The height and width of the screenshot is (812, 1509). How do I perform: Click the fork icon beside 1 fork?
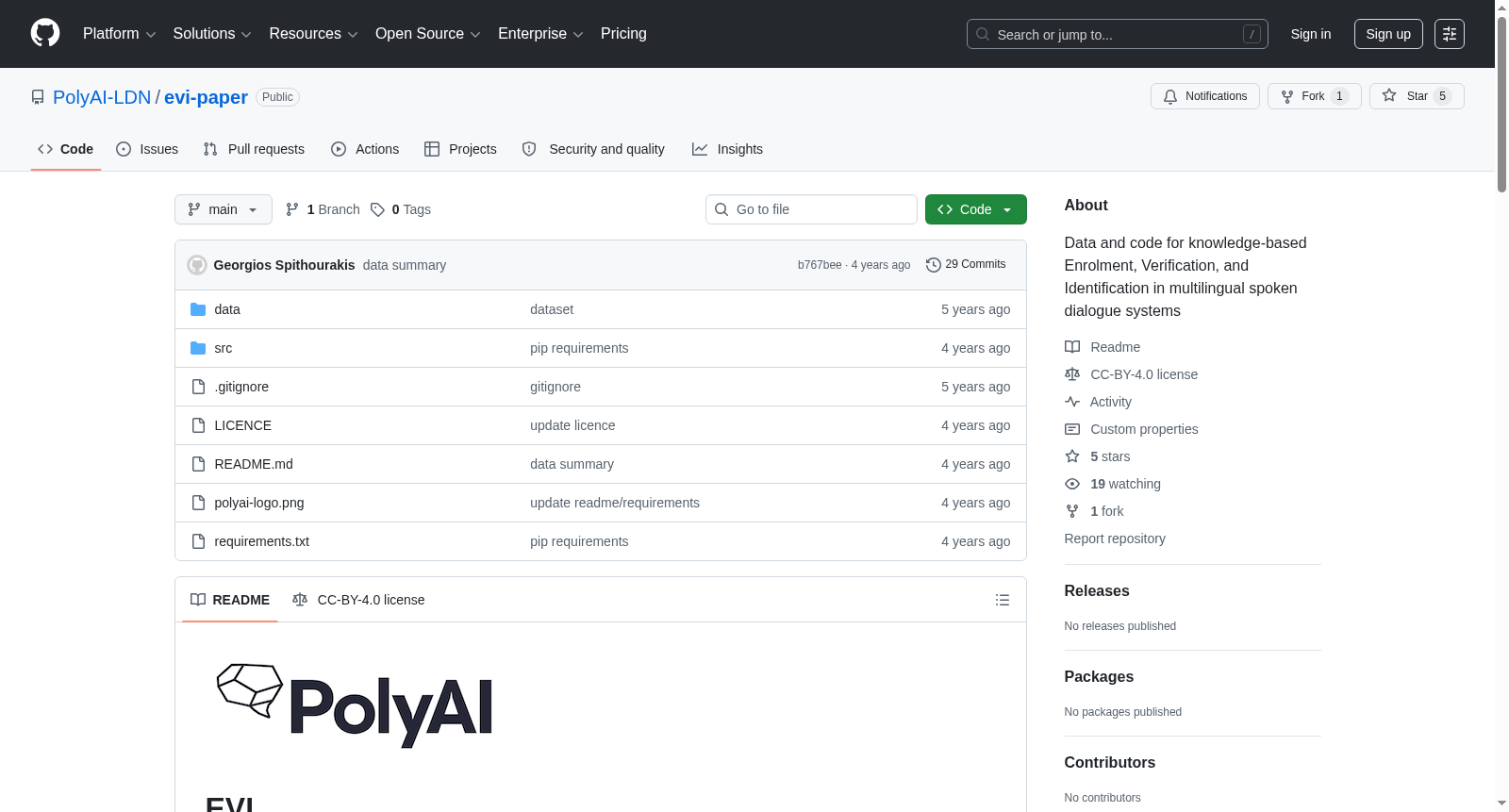(x=1072, y=511)
